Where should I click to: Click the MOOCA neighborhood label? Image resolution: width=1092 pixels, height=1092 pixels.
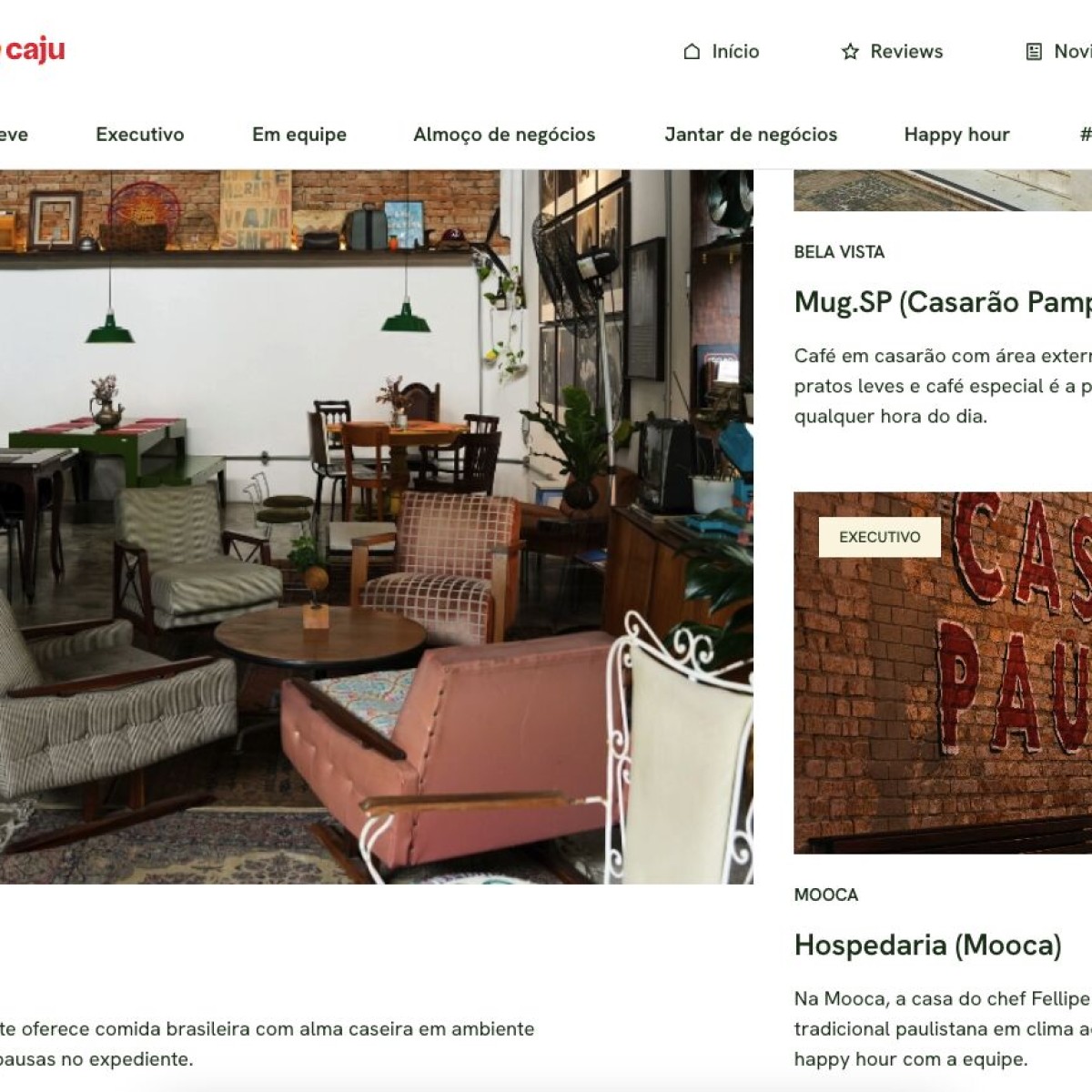[826, 895]
